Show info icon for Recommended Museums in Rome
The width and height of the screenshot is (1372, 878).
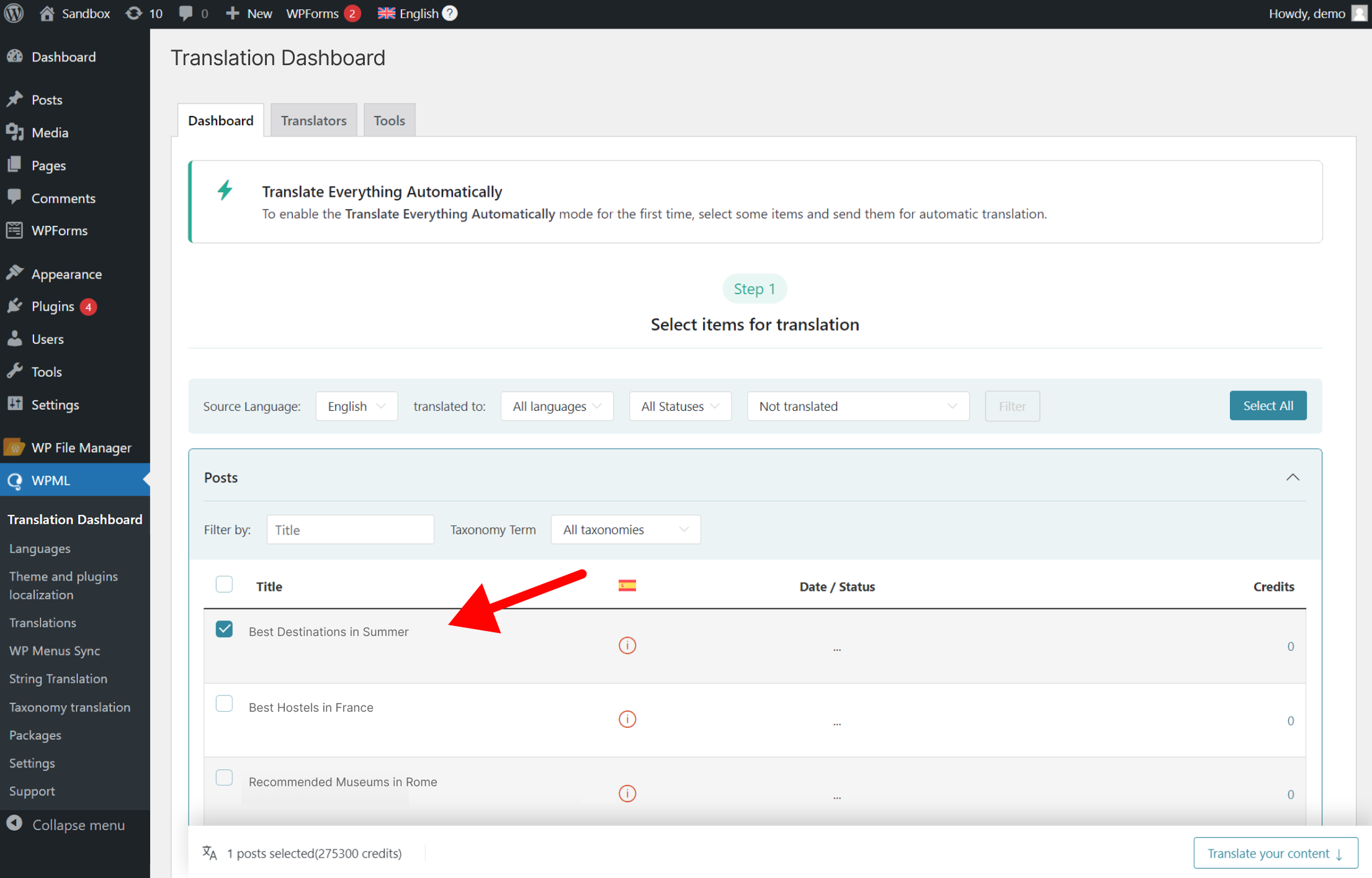point(627,794)
